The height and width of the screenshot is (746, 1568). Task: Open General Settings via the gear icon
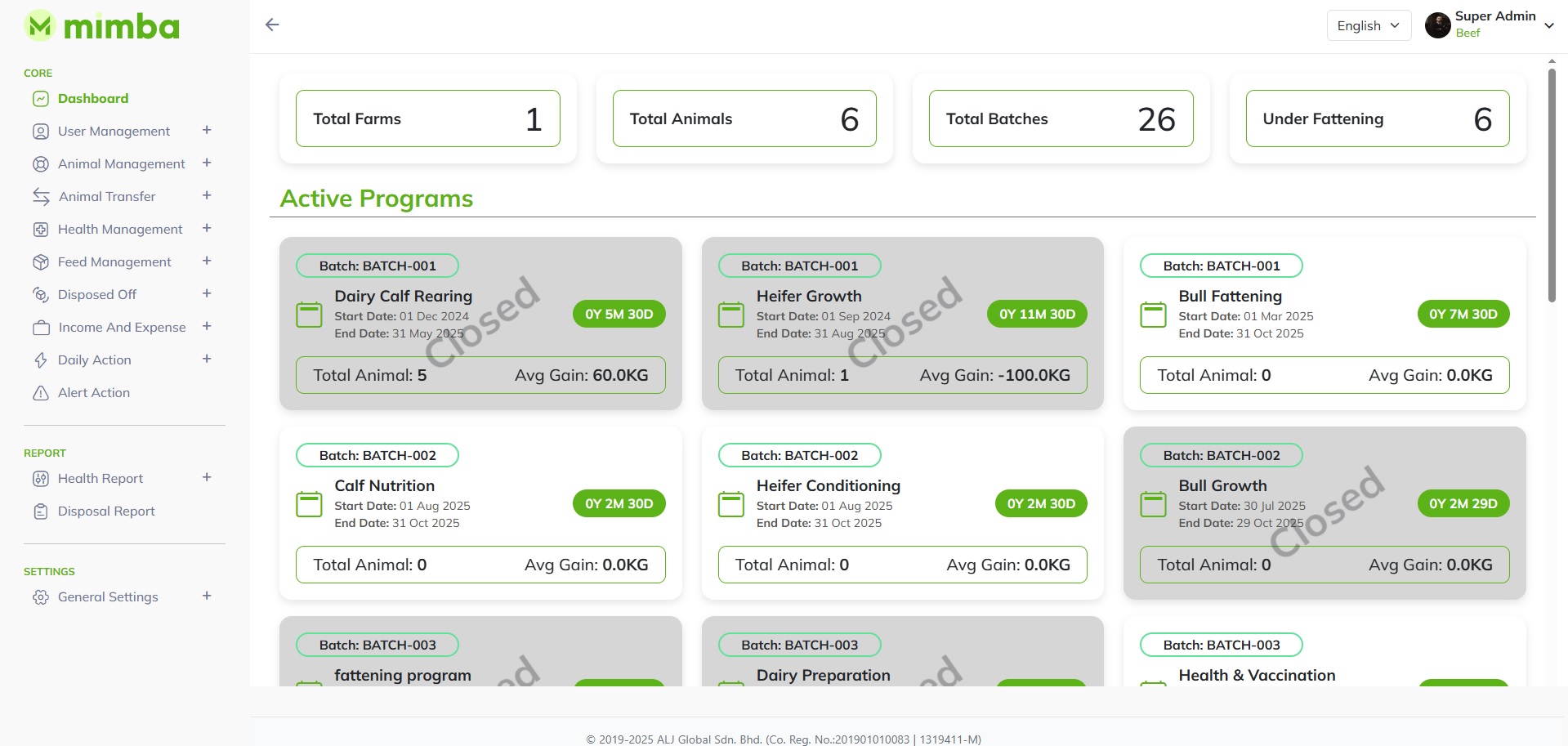click(41, 596)
